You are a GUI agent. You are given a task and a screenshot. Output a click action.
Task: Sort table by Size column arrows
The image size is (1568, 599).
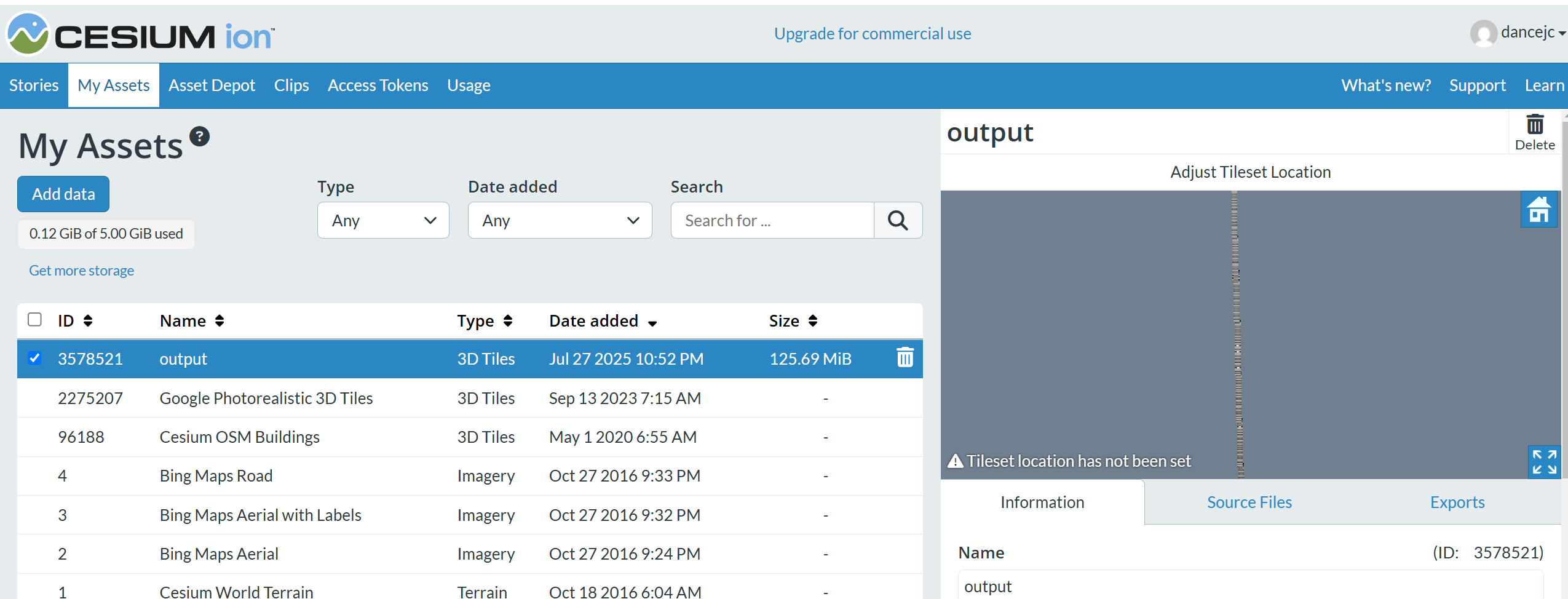813,320
